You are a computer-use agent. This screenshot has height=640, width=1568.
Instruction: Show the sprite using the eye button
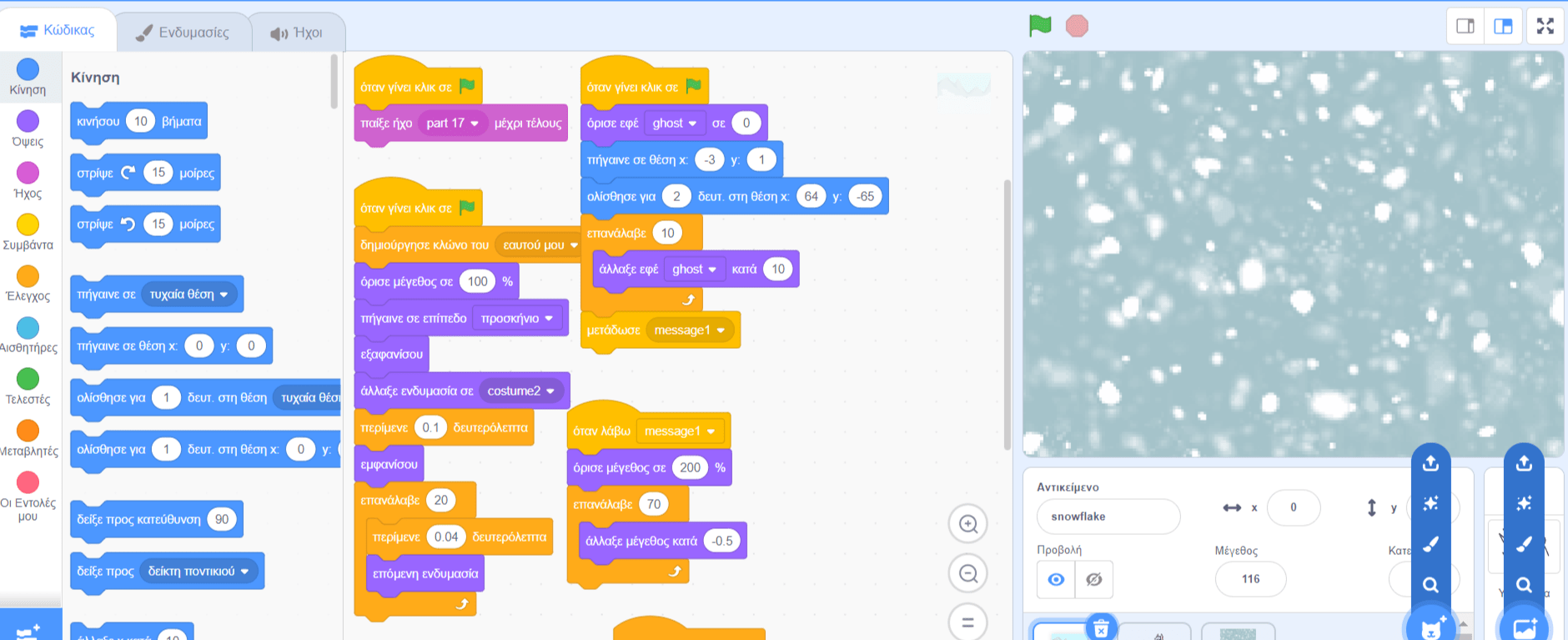(x=1056, y=579)
